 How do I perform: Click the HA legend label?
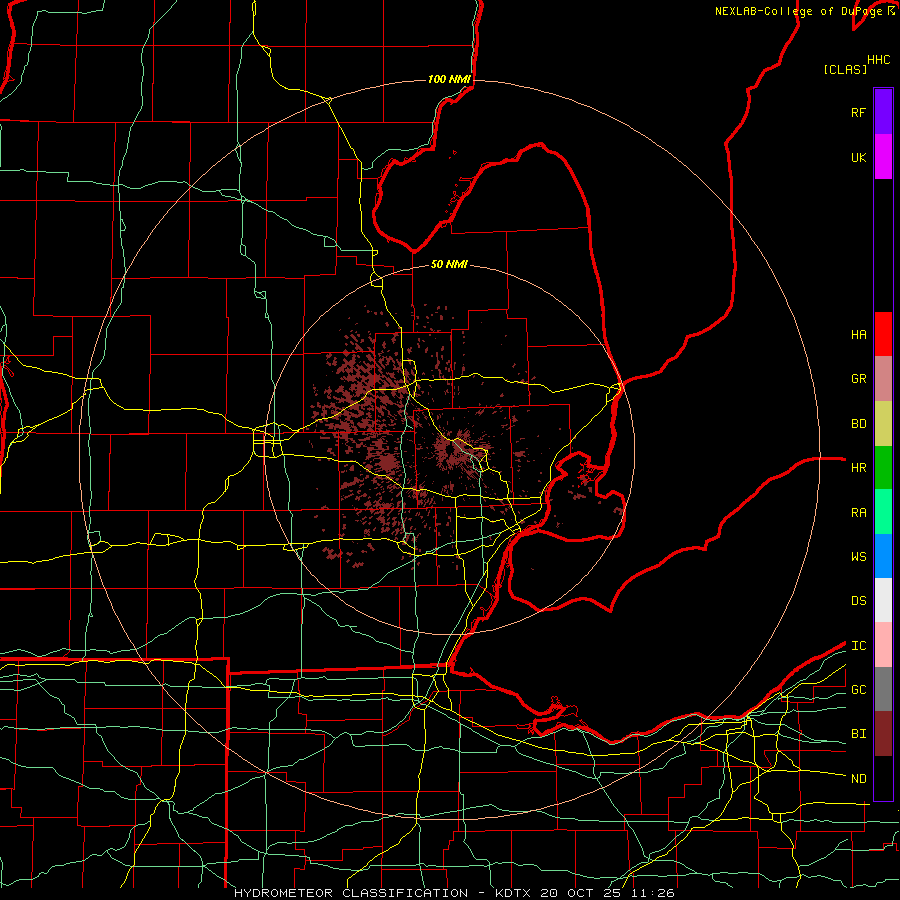858,335
